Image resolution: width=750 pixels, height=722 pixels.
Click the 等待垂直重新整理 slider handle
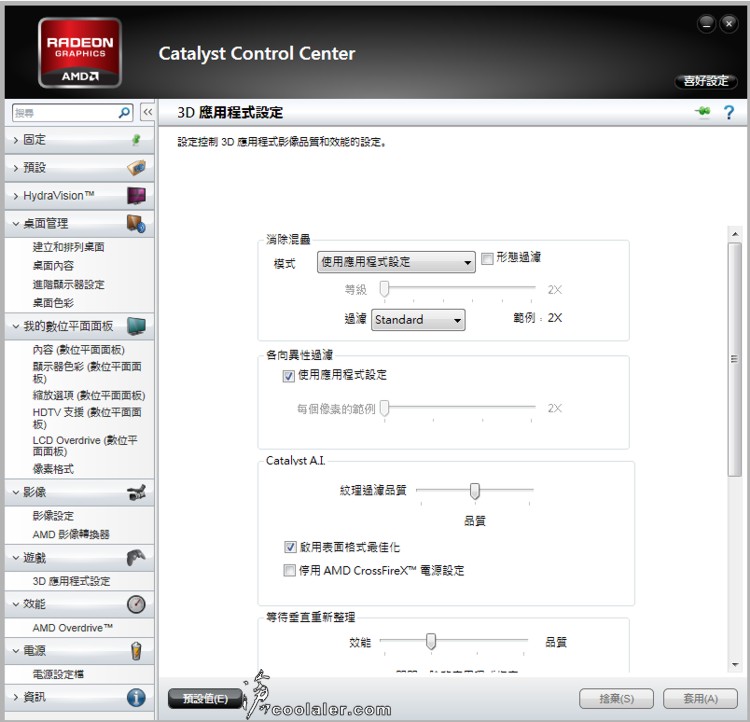point(431,641)
